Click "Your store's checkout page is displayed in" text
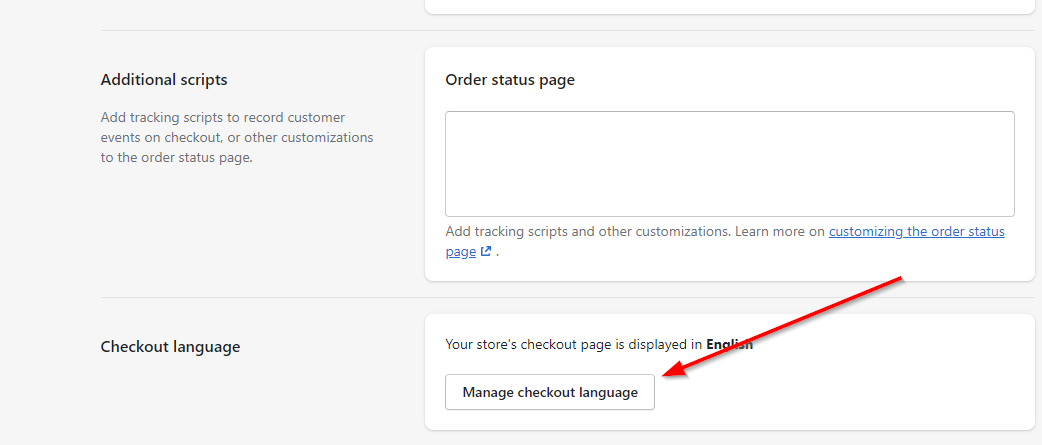 pos(573,345)
